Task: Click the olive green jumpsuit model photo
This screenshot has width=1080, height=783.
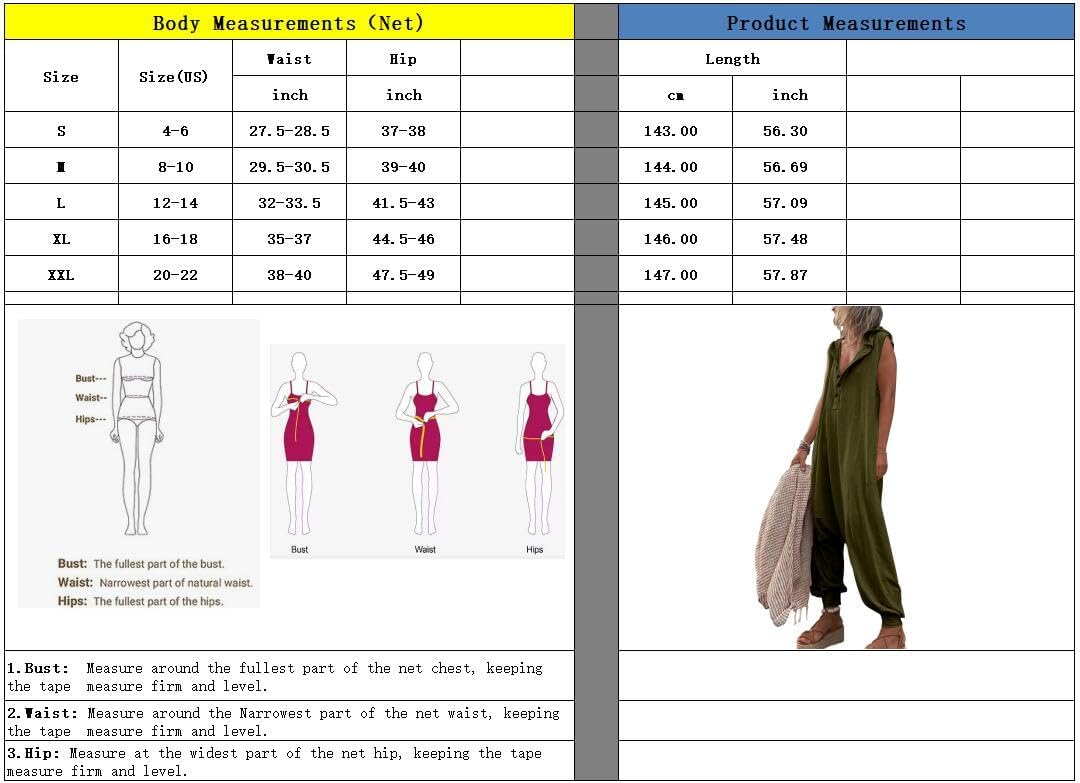Action: click(x=831, y=477)
